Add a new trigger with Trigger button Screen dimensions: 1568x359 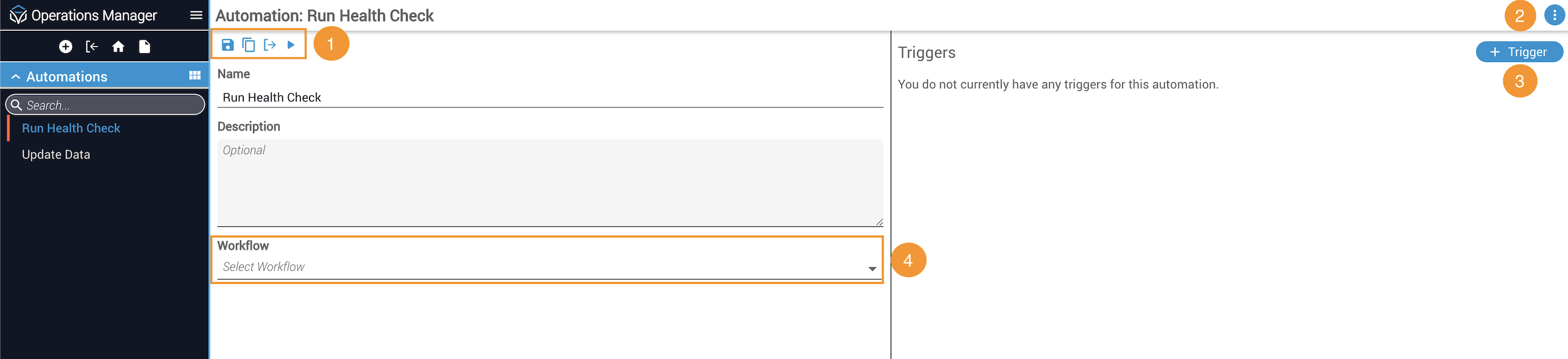[1519, 52]
